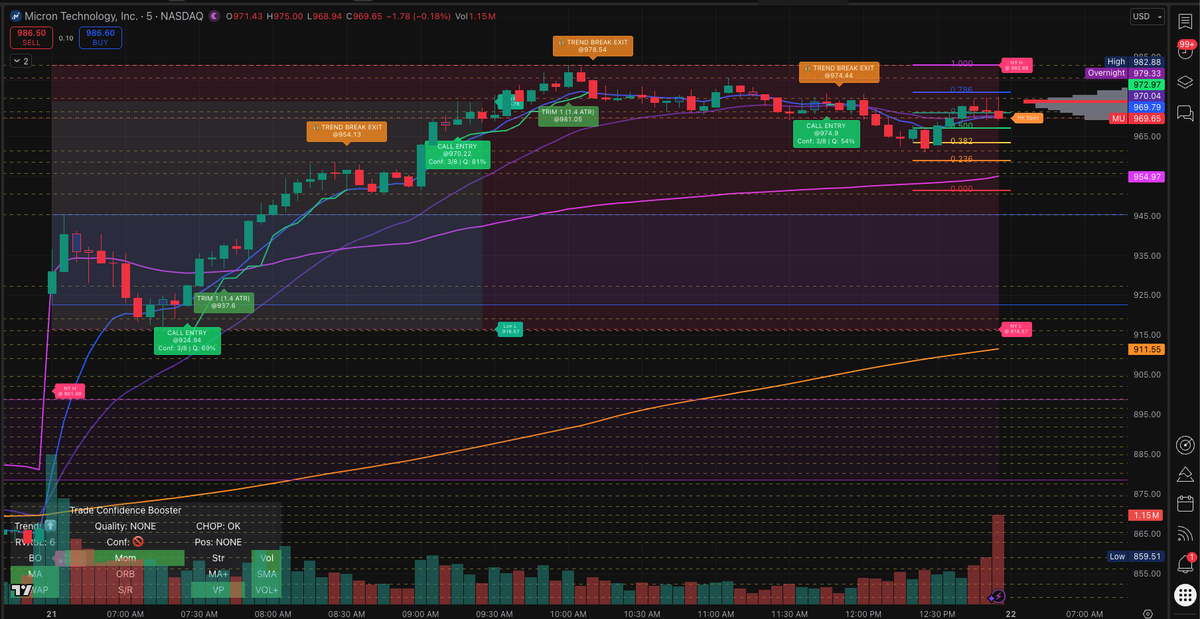Click the pink NY H @982.88 label
This screenshot has width=1200, height=619.
click(1016, 66)
